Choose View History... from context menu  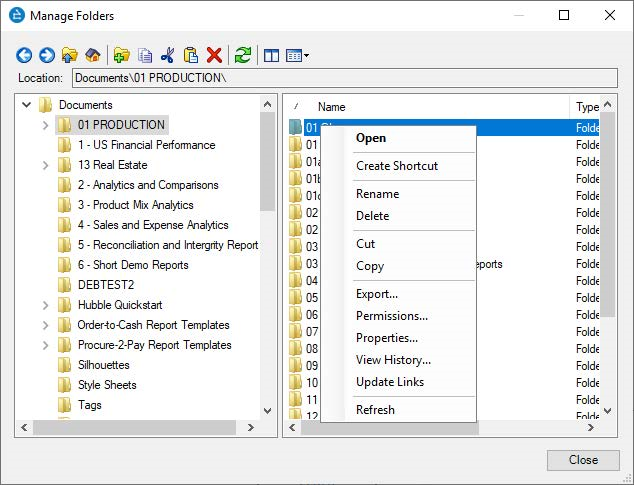pyautogui.click(x=393, y=360)
